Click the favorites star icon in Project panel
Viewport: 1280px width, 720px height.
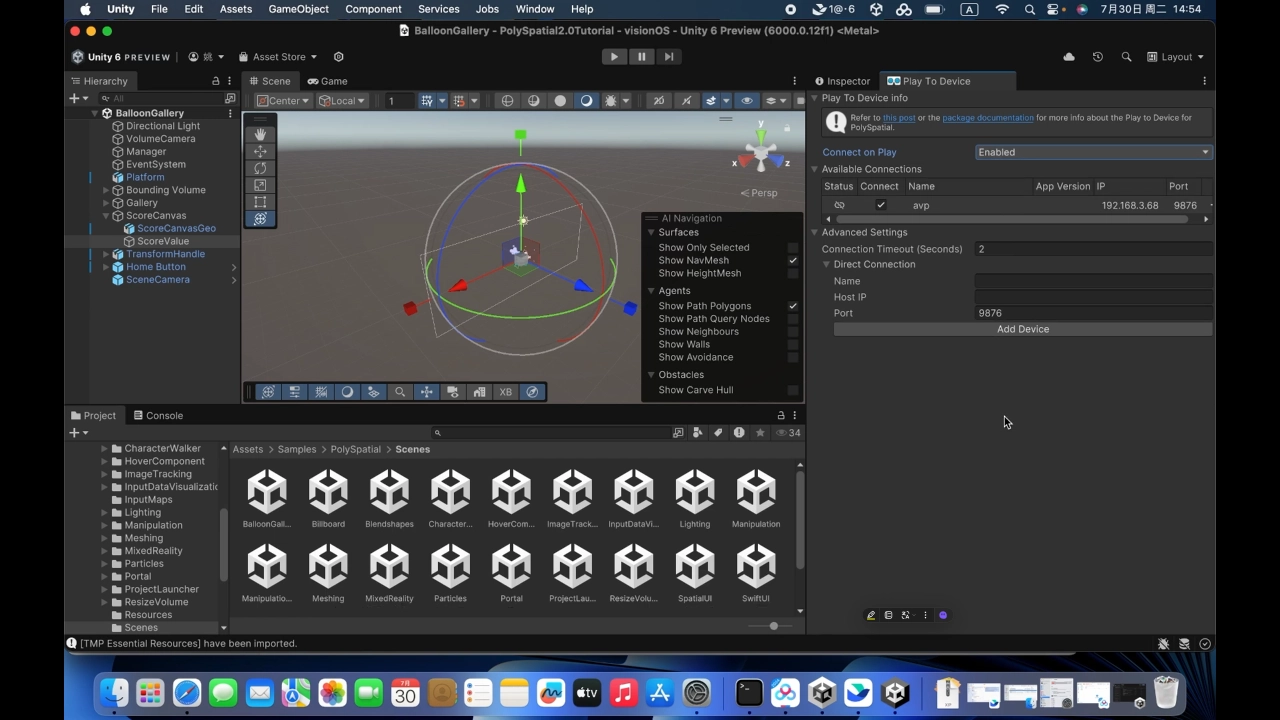760,433
